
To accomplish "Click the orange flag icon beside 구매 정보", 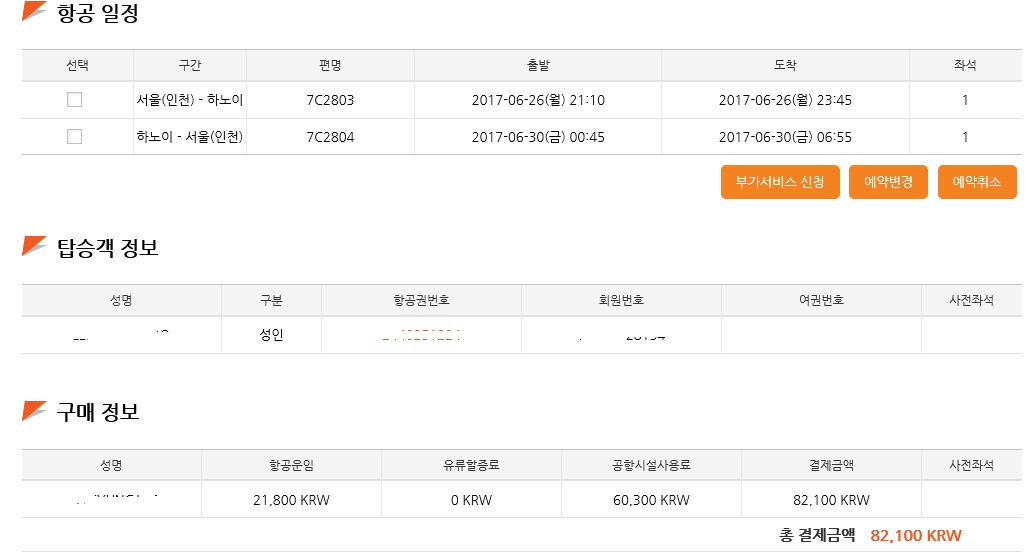I will point(34,409).
